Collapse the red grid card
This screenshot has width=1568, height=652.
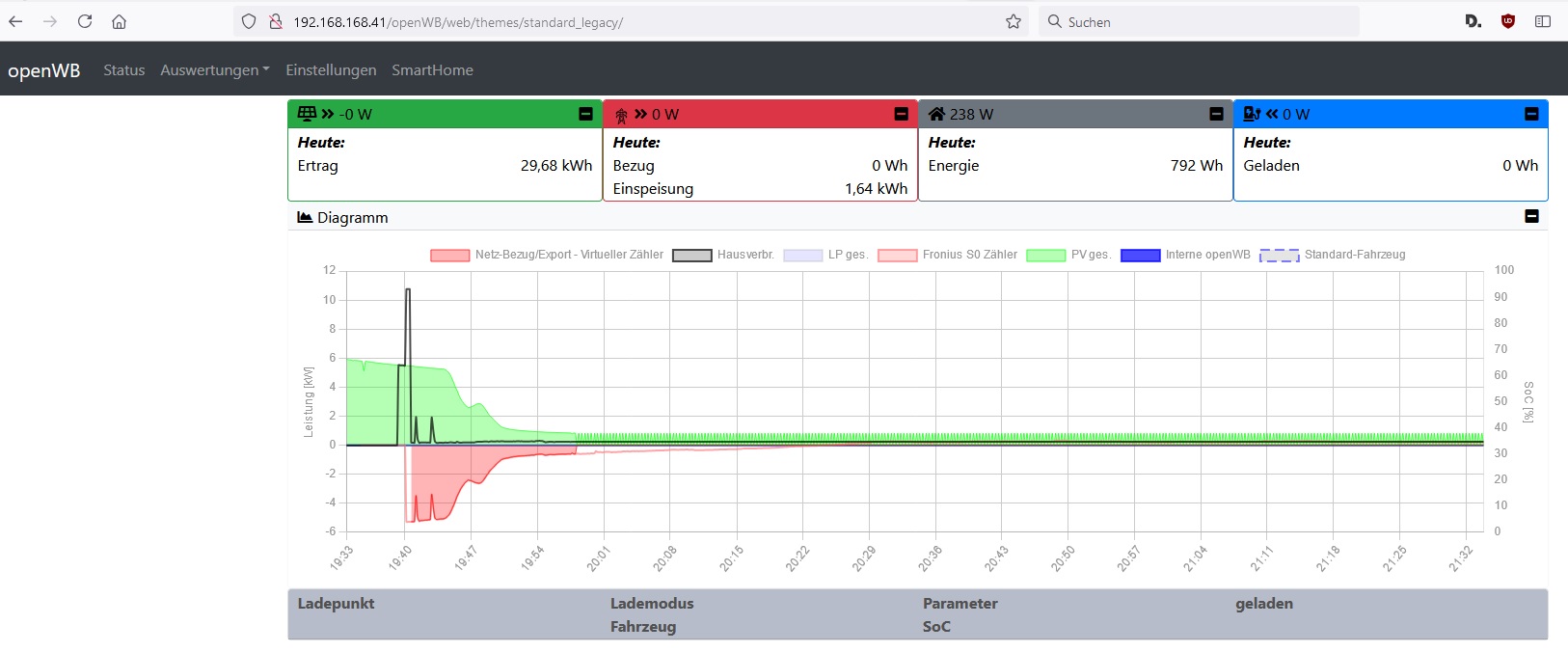tap(901, 114)
